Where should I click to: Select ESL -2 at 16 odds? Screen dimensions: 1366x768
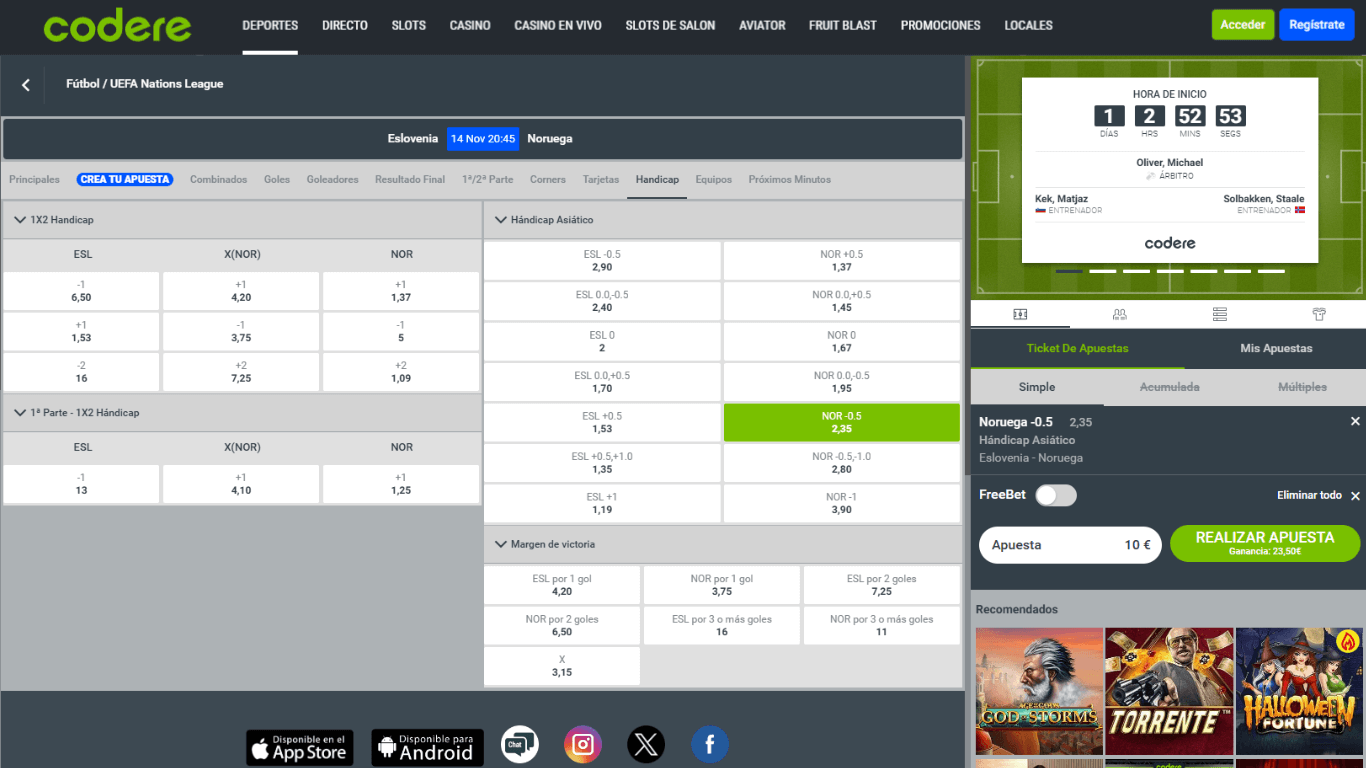tap(81, 372)
